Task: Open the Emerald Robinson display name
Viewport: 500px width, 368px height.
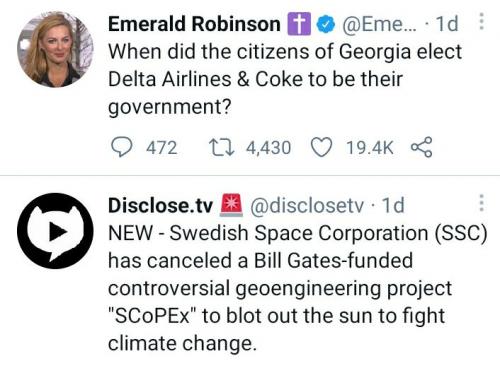Action: point(194,24)
